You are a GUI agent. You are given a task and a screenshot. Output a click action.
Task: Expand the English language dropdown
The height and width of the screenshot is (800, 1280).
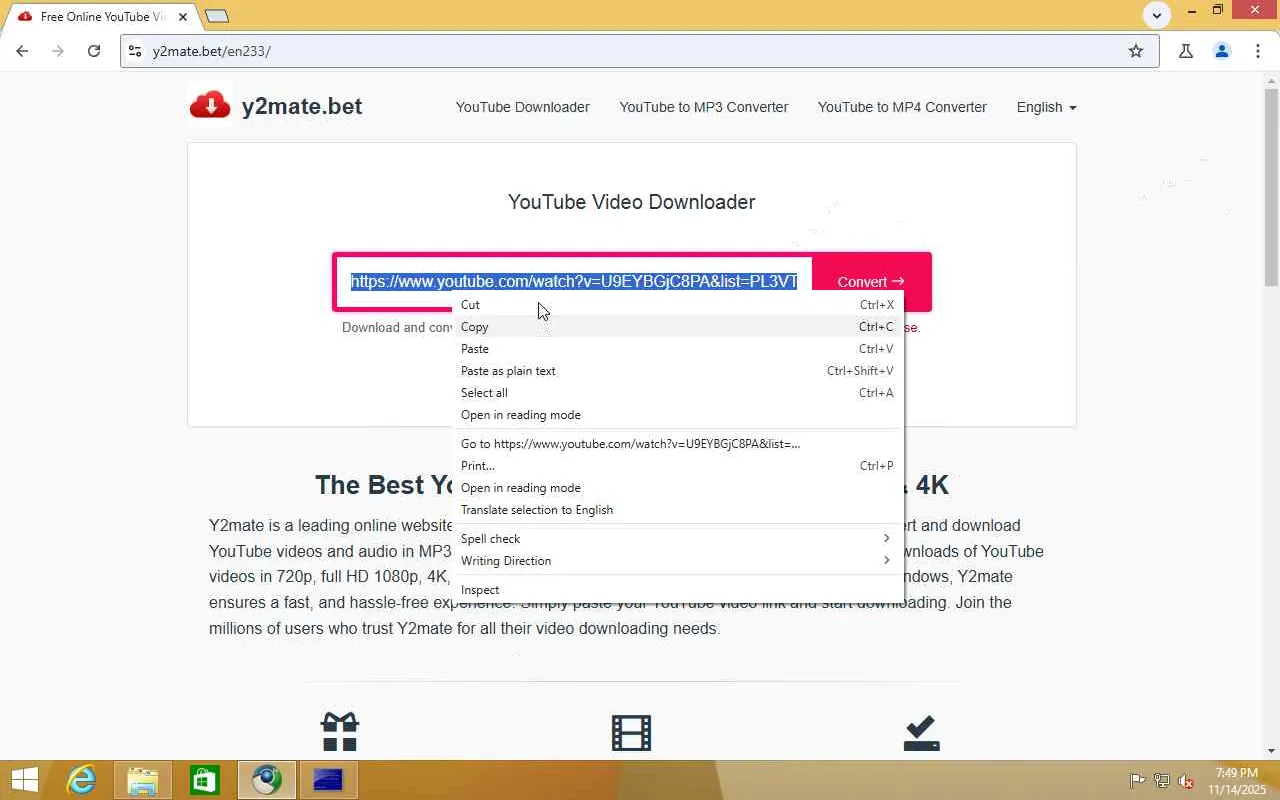tap(1046, 107)
